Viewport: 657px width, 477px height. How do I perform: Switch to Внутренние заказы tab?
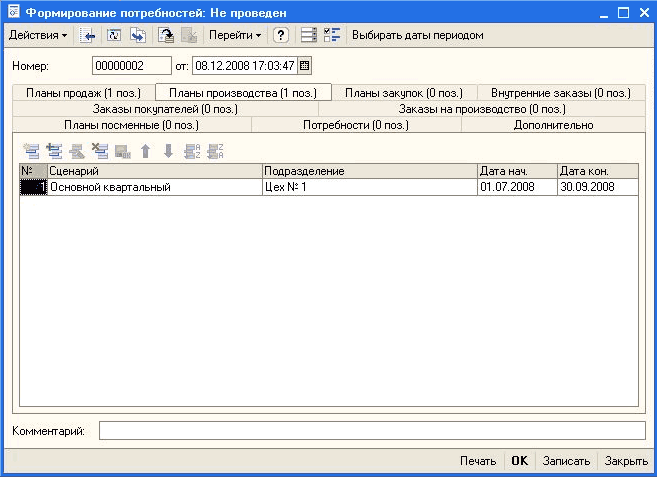pyautogui.click(x=561, y=93)
